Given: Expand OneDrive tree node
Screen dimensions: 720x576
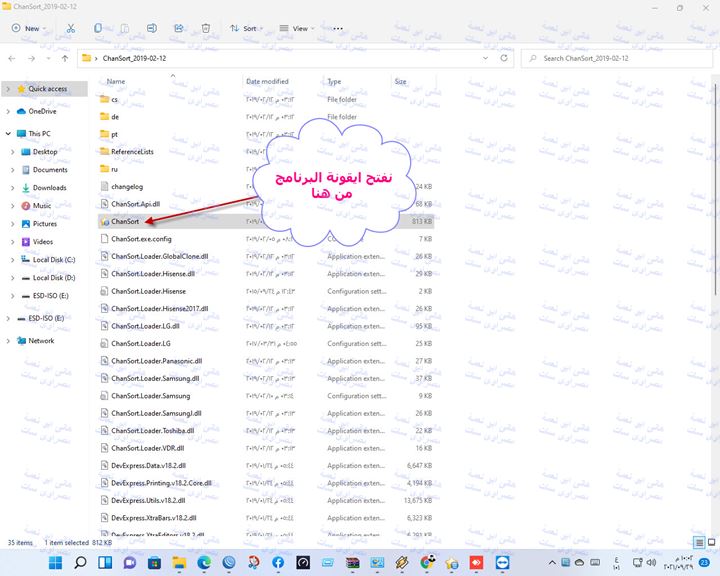Looking at the screenshot, I should (x=8, y=111).
